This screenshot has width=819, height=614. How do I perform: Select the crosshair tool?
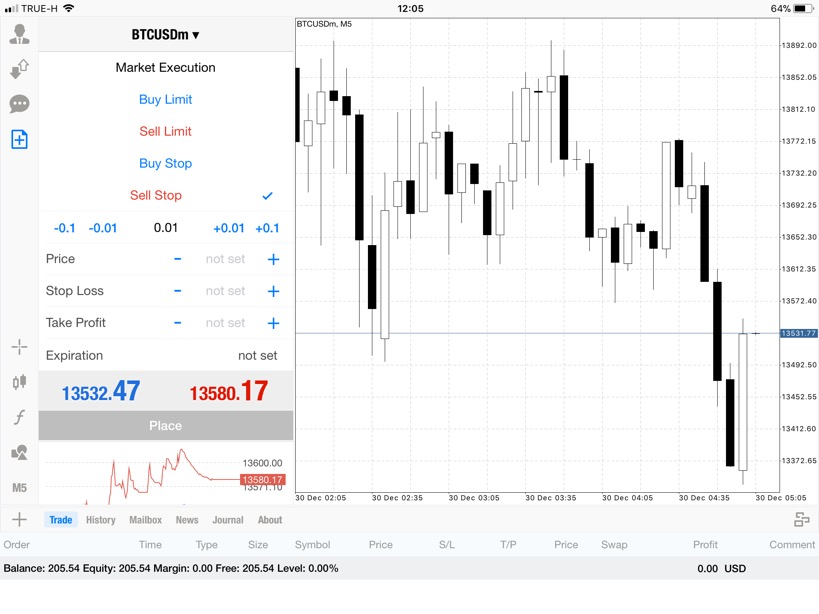19,347
